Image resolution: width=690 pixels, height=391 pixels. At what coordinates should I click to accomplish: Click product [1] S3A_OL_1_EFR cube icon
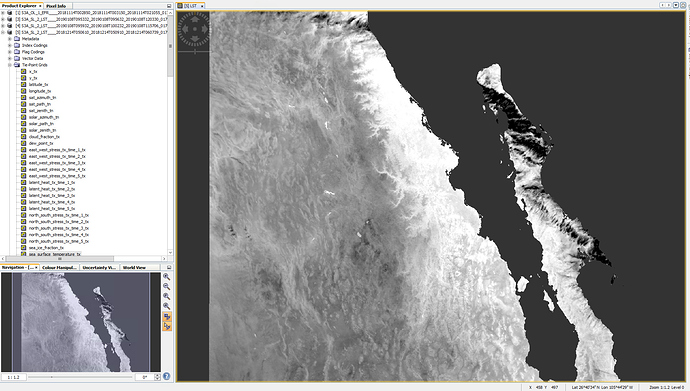[10, 13]
